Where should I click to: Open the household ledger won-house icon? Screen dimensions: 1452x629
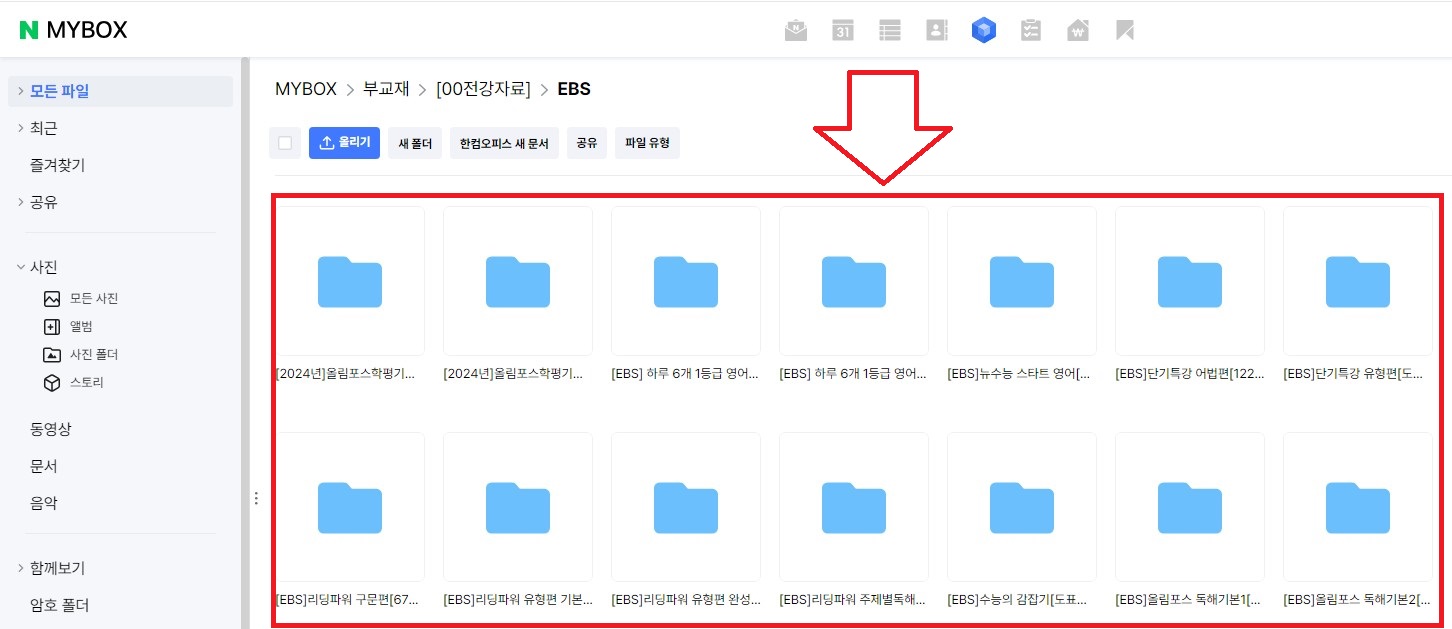pos(1078,31)
